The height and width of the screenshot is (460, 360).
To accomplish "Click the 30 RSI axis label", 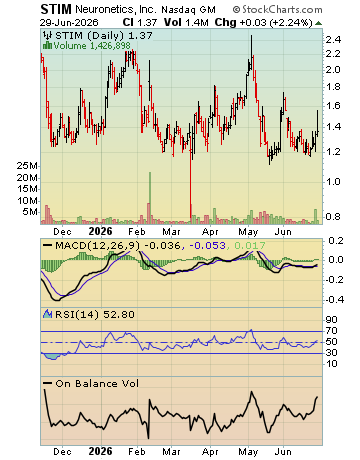I will (x=332, y=353).
